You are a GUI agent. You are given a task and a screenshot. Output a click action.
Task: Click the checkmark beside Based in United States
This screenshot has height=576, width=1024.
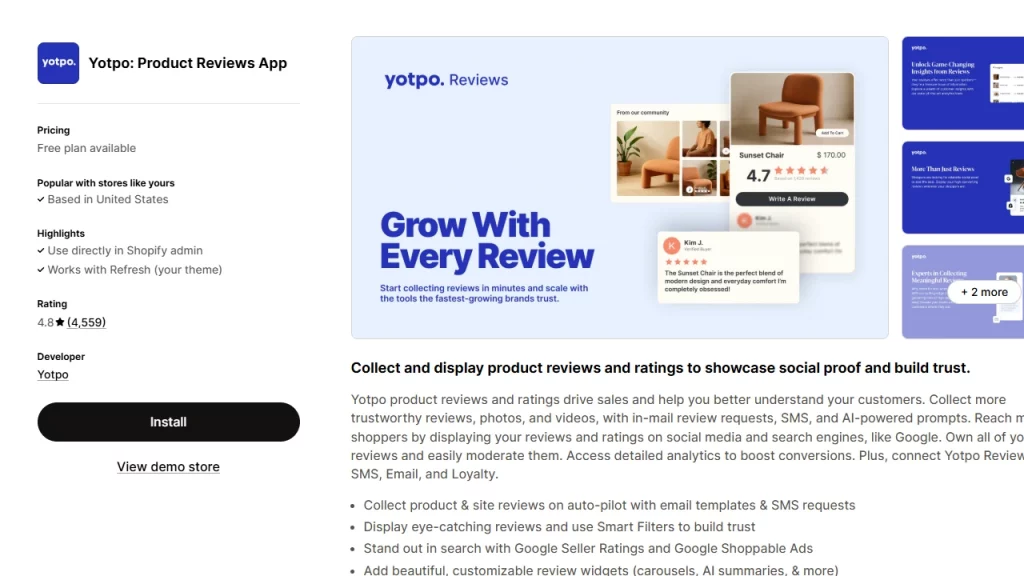click(x=41, y=199)
